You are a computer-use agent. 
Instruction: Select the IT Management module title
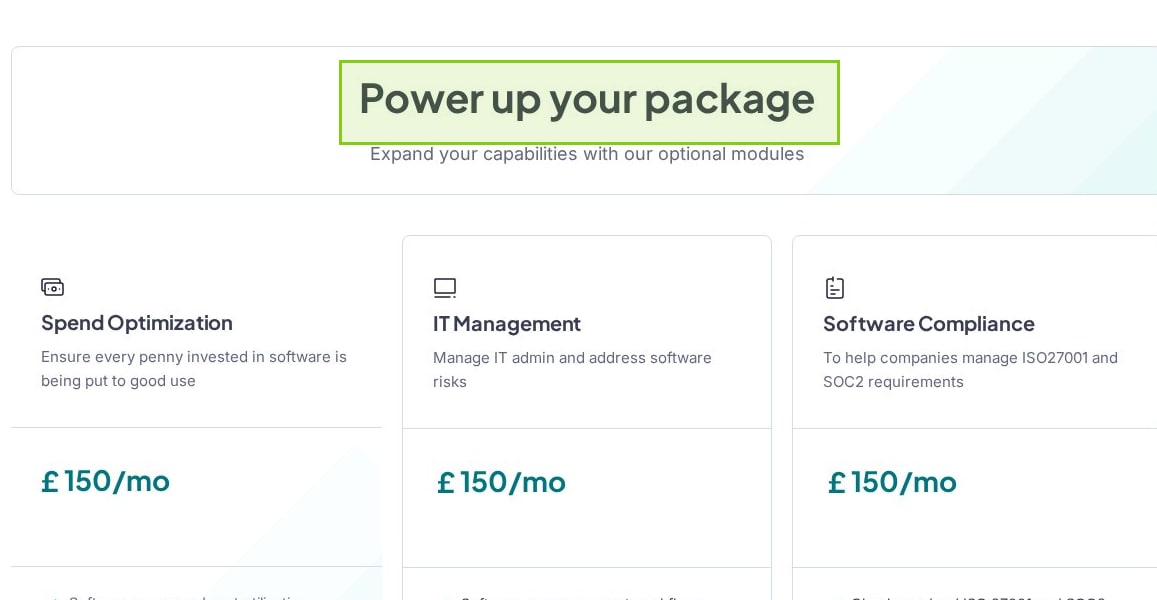coord(507,324)
